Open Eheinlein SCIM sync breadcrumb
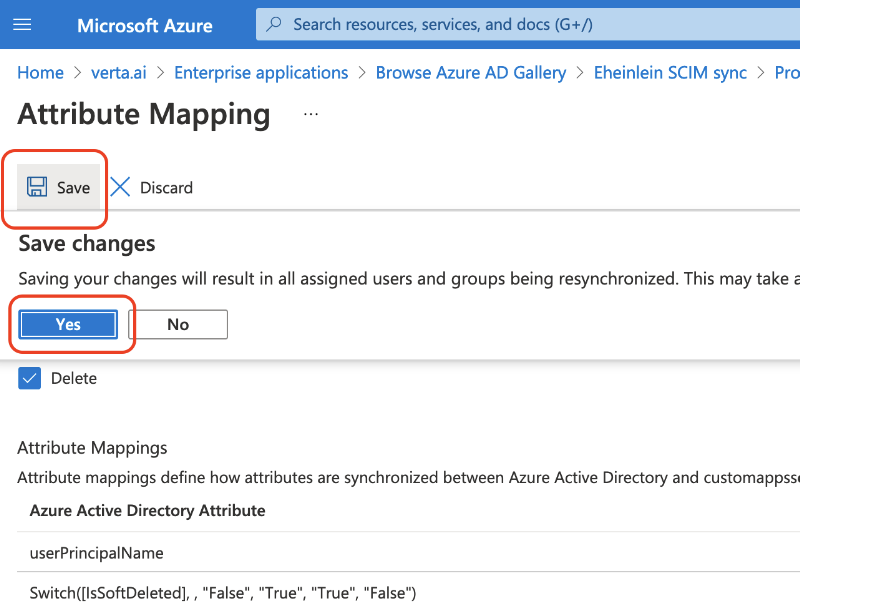The image size is (882, 608). [670, 73]
